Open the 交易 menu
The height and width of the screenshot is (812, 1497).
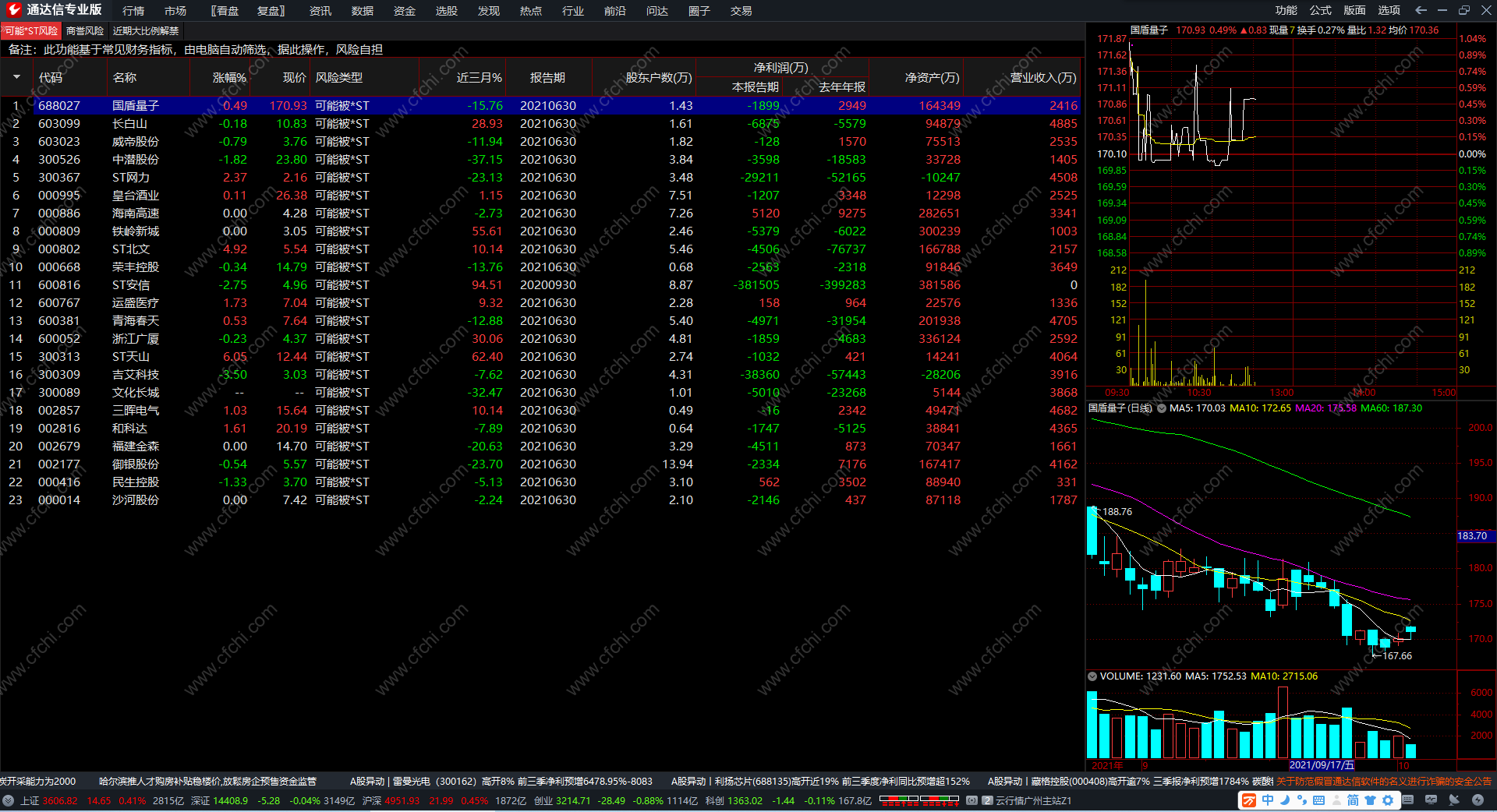[741, 11]
